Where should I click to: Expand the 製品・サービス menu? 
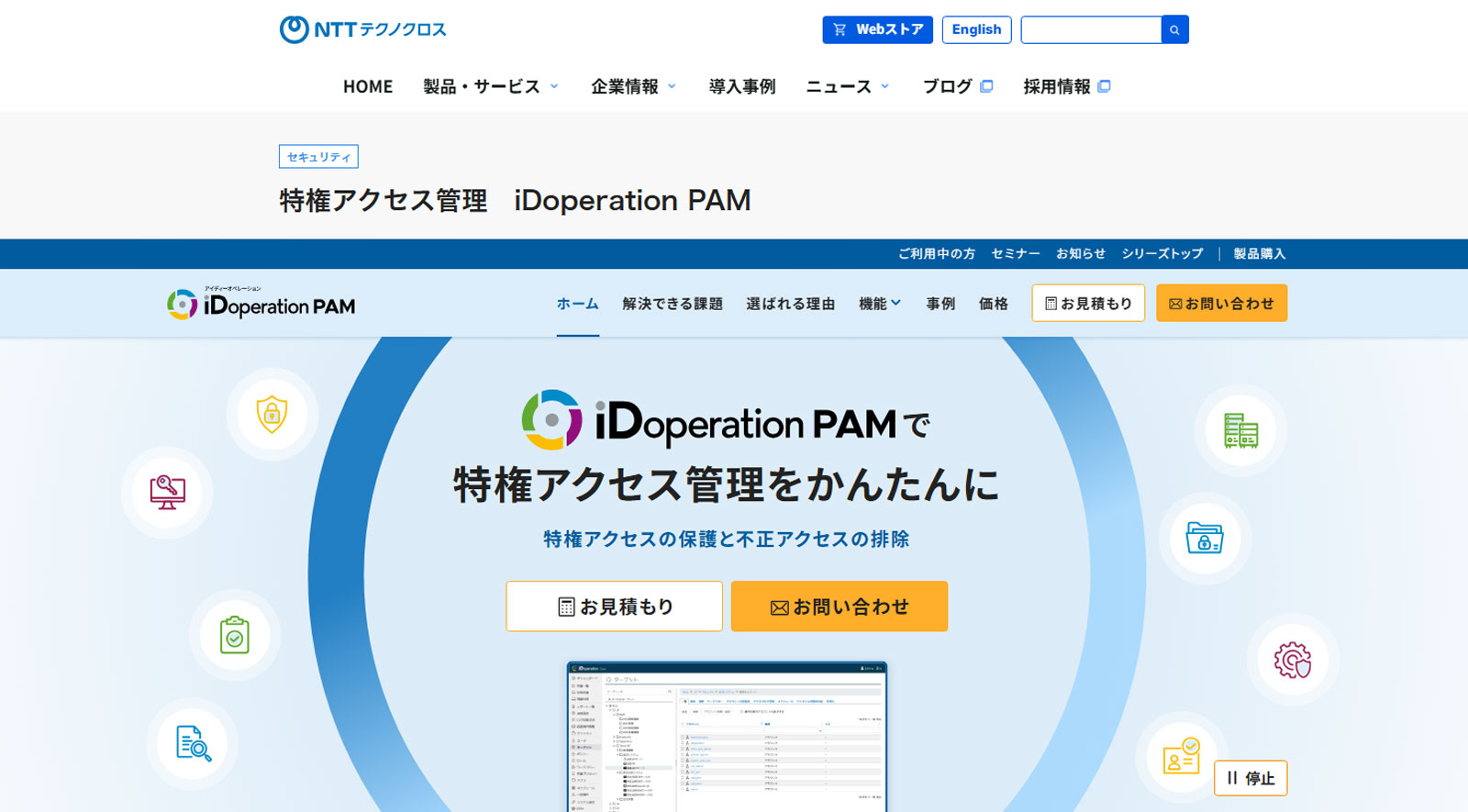point(491,86)
